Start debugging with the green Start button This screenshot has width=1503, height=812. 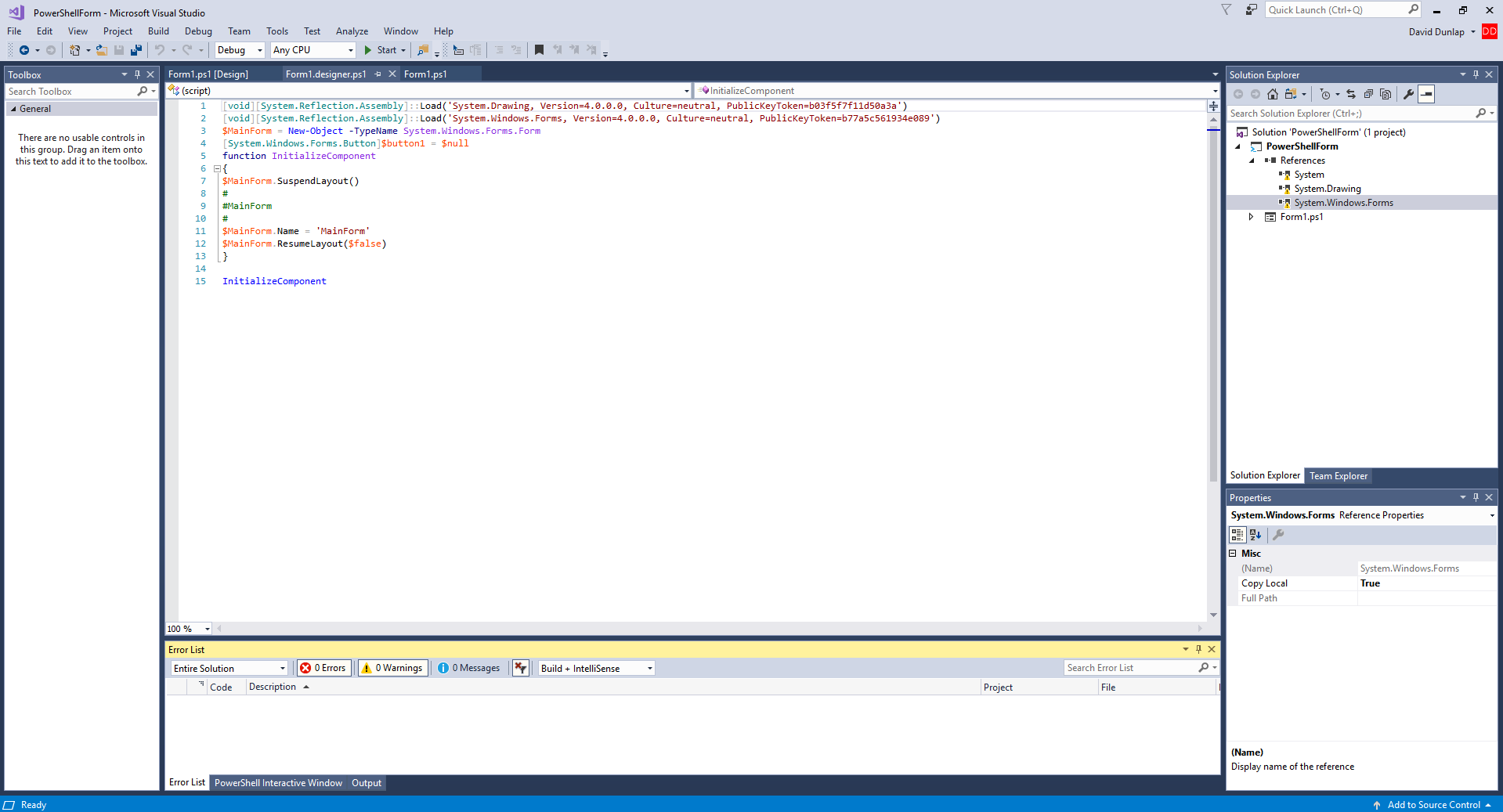coord(383,49)
